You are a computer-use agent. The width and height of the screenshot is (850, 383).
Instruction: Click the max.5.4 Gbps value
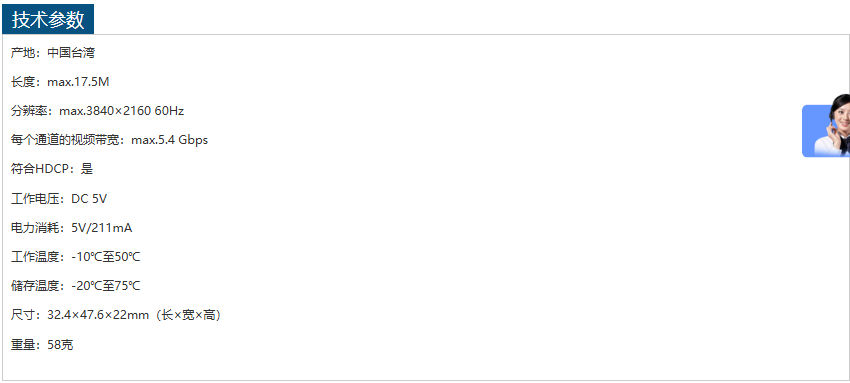[x=170, y=140]
